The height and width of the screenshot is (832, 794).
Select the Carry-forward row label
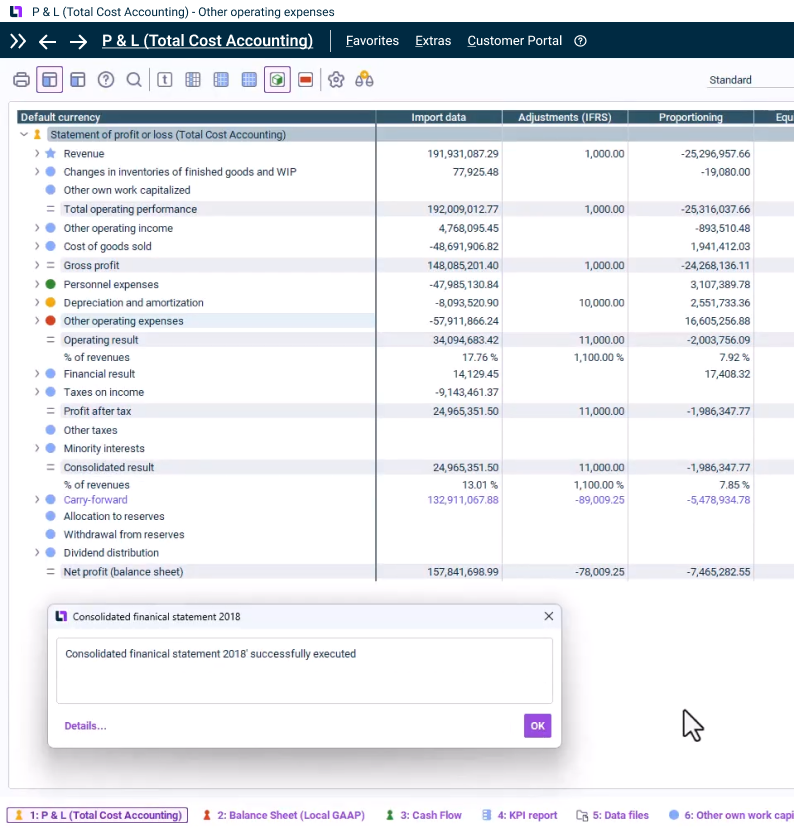(x=95, y=500)
